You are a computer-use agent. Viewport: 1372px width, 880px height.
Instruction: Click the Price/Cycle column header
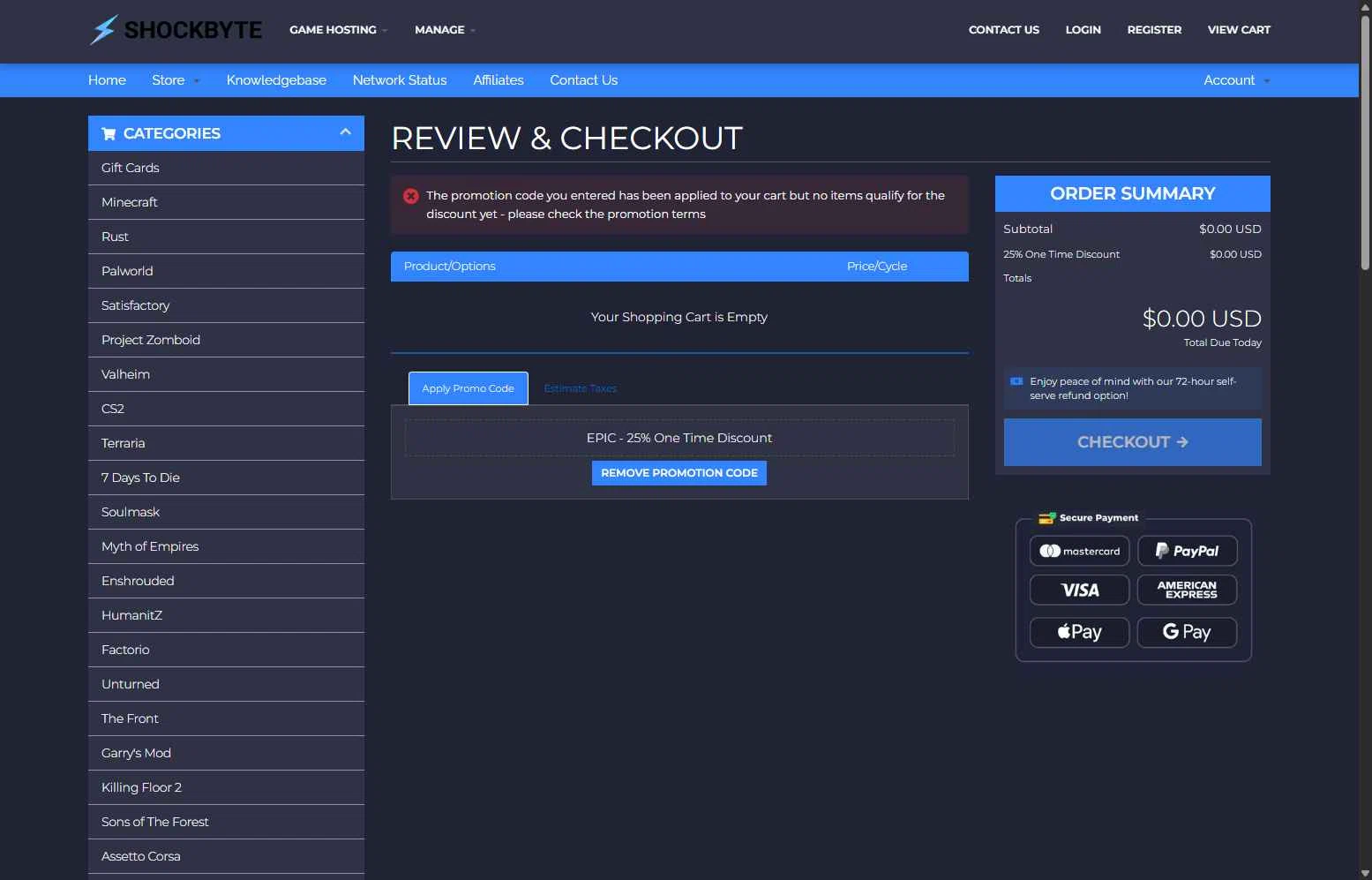pyautogui.click(x=877, y=267)
